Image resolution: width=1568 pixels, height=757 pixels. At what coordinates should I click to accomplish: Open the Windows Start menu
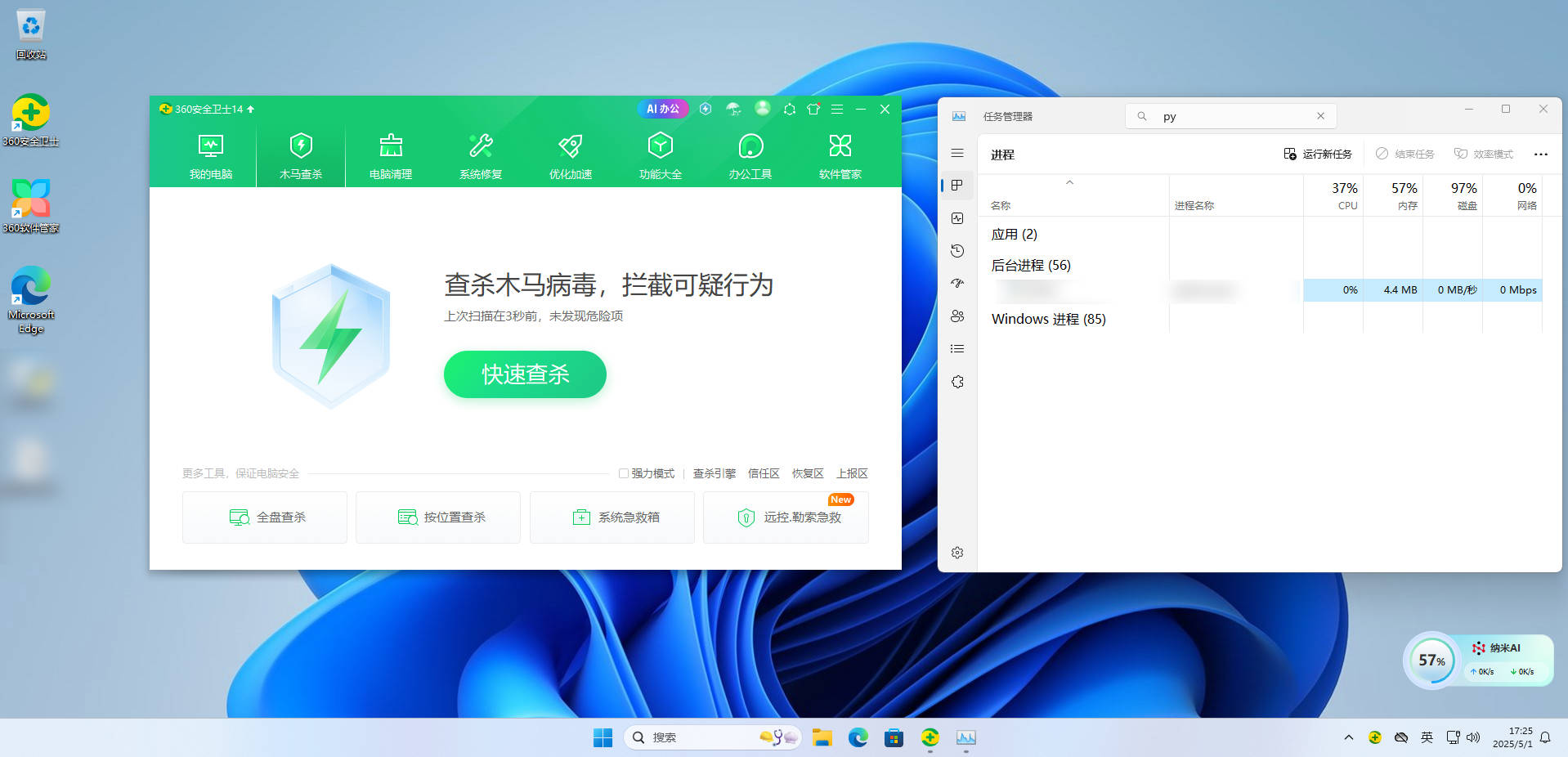point(603,737)
